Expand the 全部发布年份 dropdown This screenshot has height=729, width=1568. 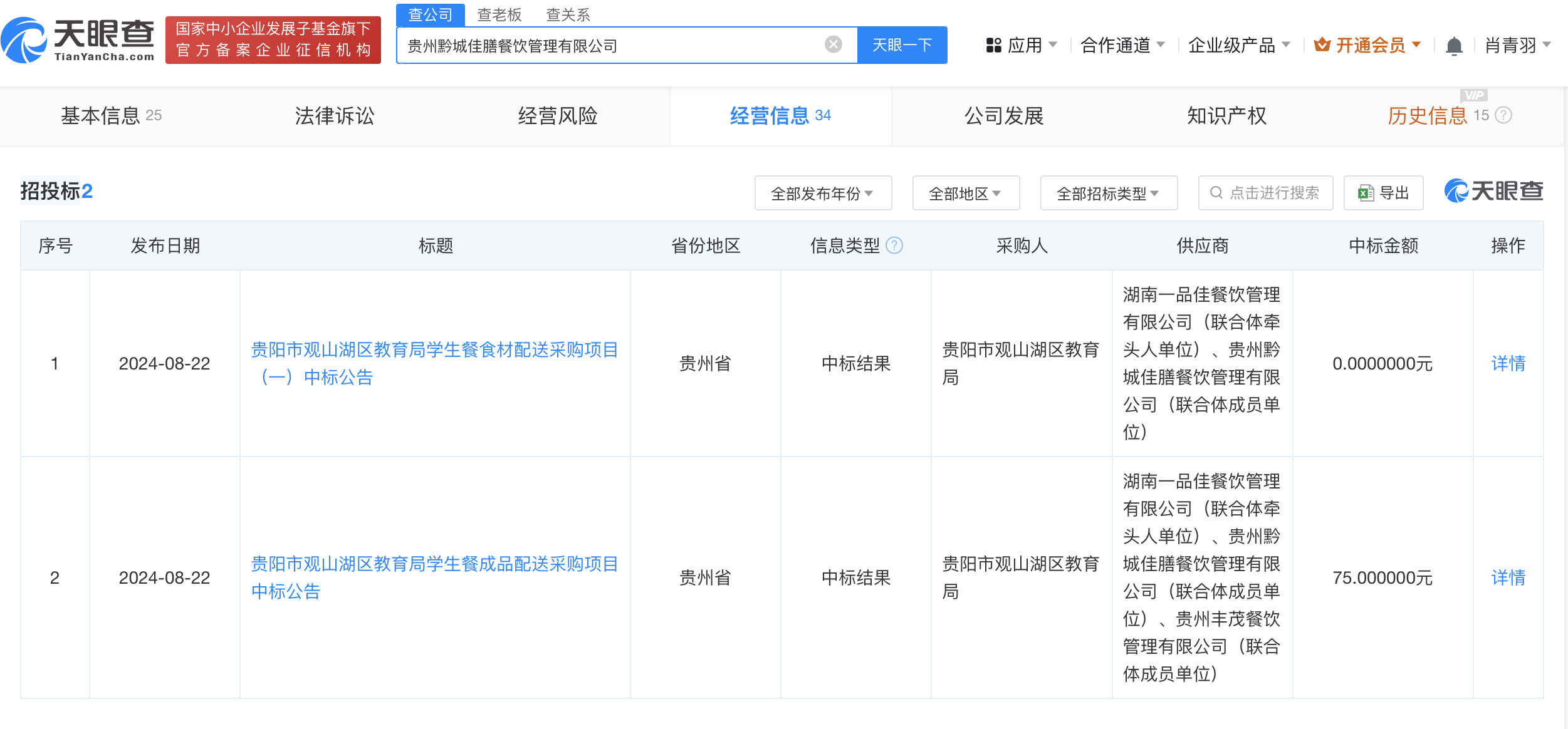click(823, 193)
